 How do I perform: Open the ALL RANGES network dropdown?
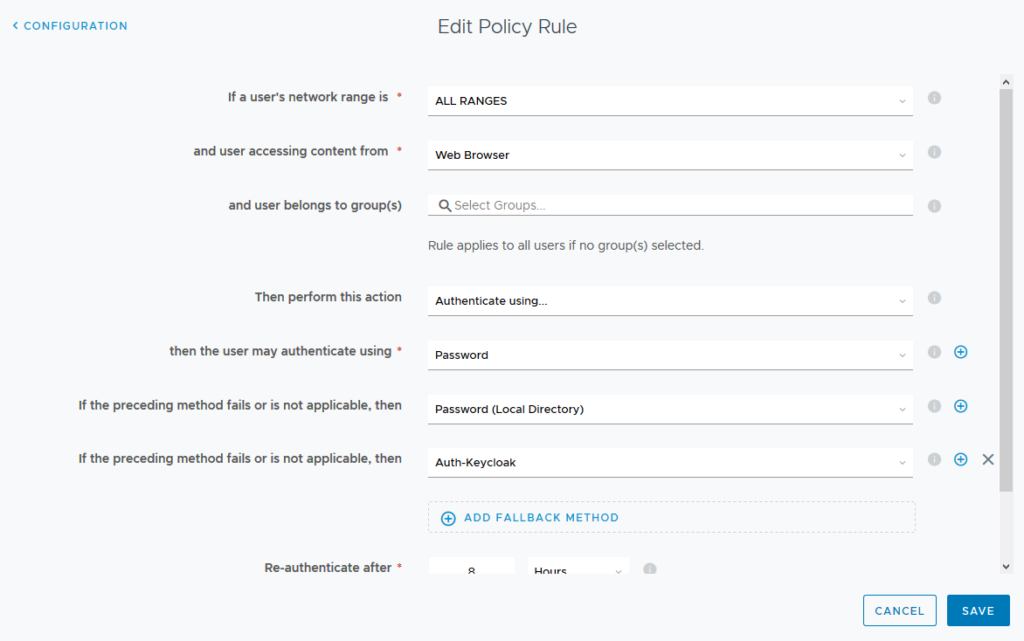[x=670, y=101]
